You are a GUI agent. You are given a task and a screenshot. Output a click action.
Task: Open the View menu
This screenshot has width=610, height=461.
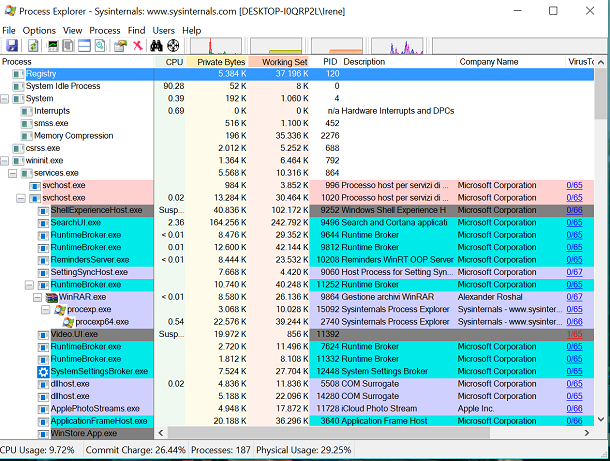72,30
